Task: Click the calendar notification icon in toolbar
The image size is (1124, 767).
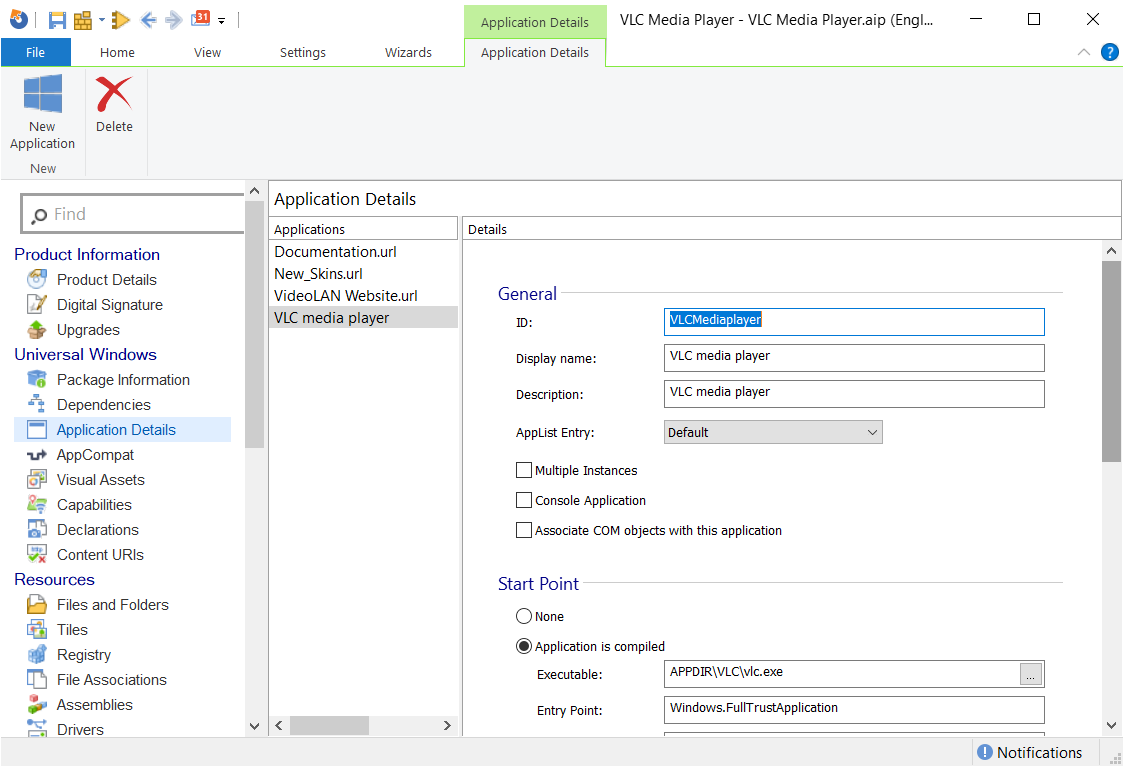Action: (x=201, y=19)
